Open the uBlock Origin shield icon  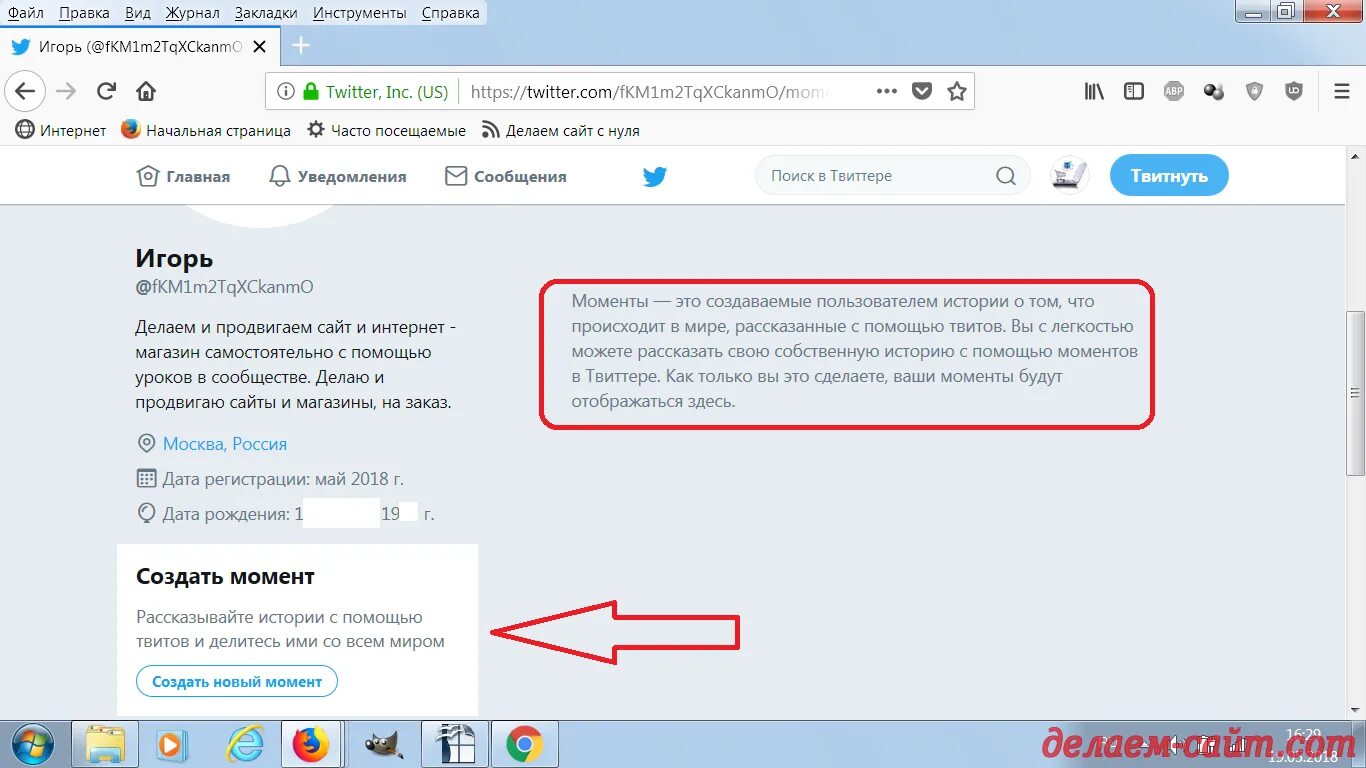point(1294,91)
